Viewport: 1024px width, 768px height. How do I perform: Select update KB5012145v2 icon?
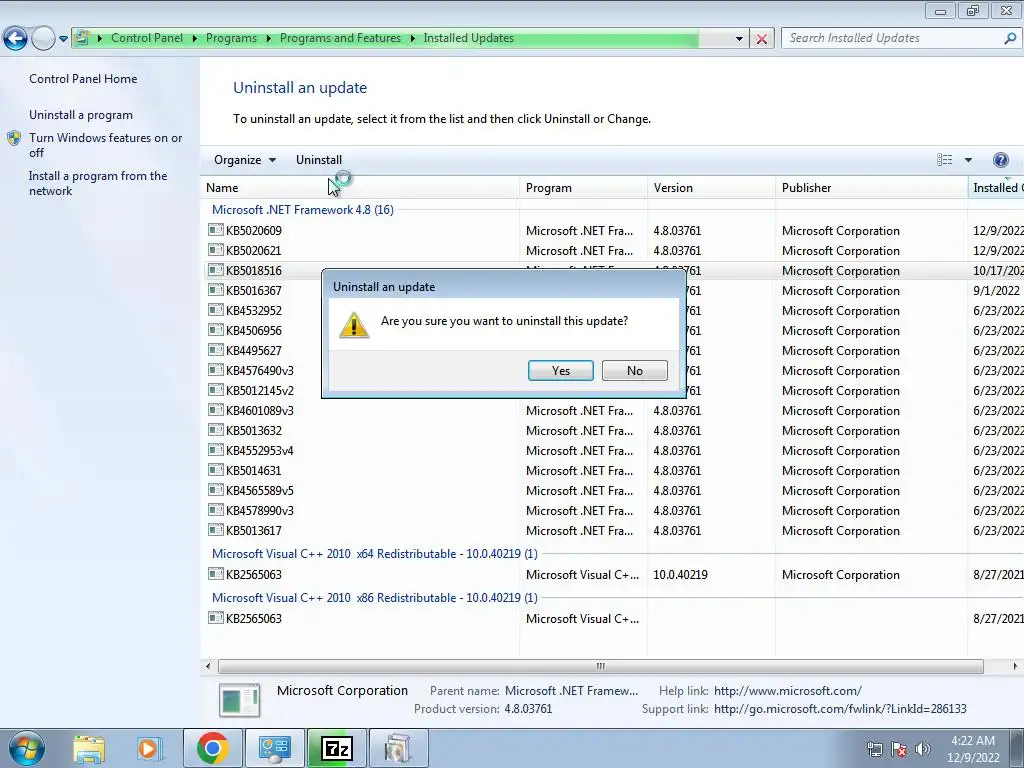pos(216,390)
